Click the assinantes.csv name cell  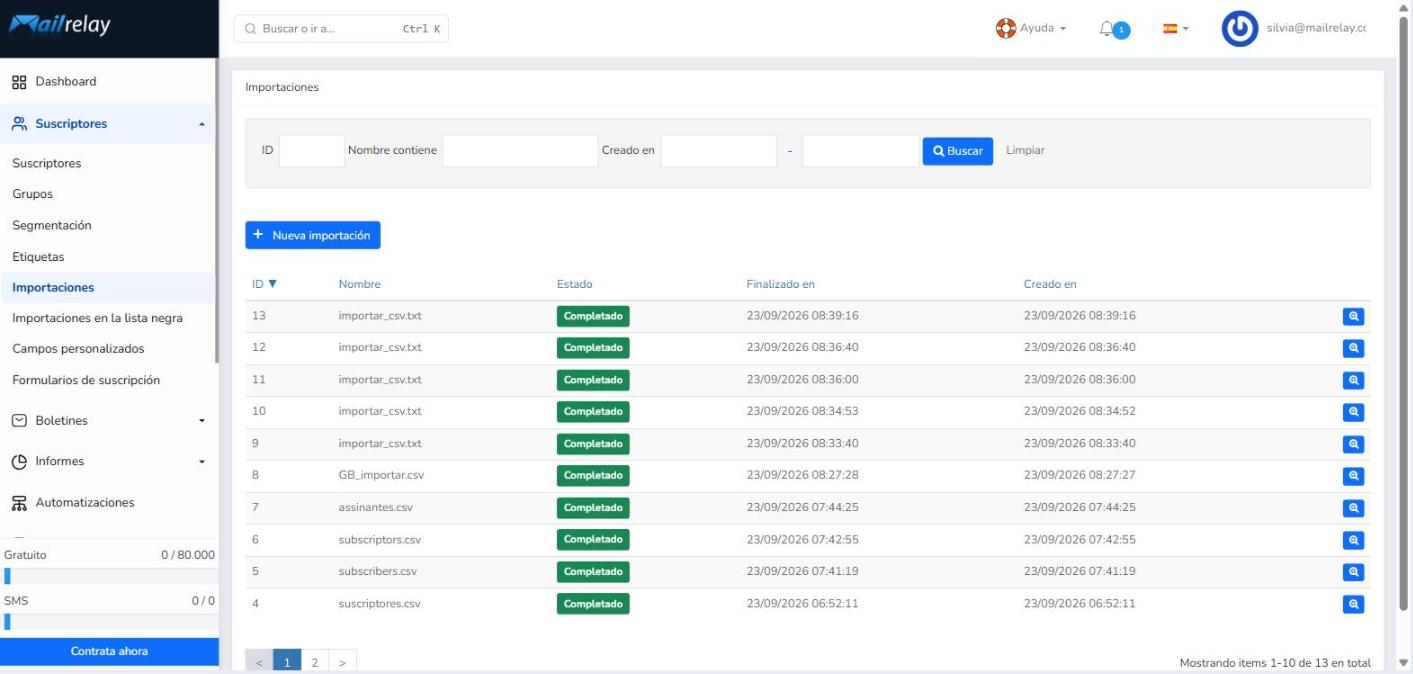click(376, 508)
